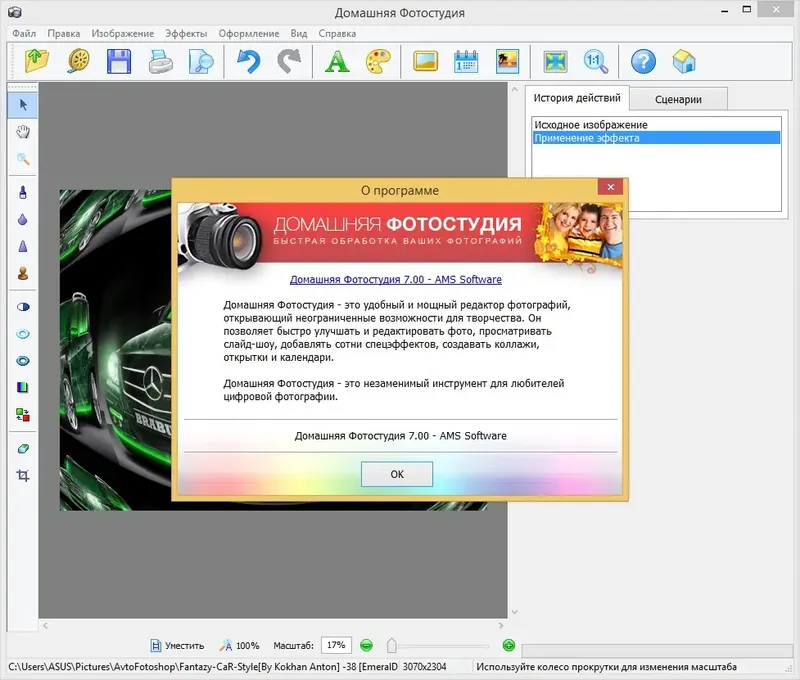Open the Справка menu
The image size is (800, 680).
(337, 33)
